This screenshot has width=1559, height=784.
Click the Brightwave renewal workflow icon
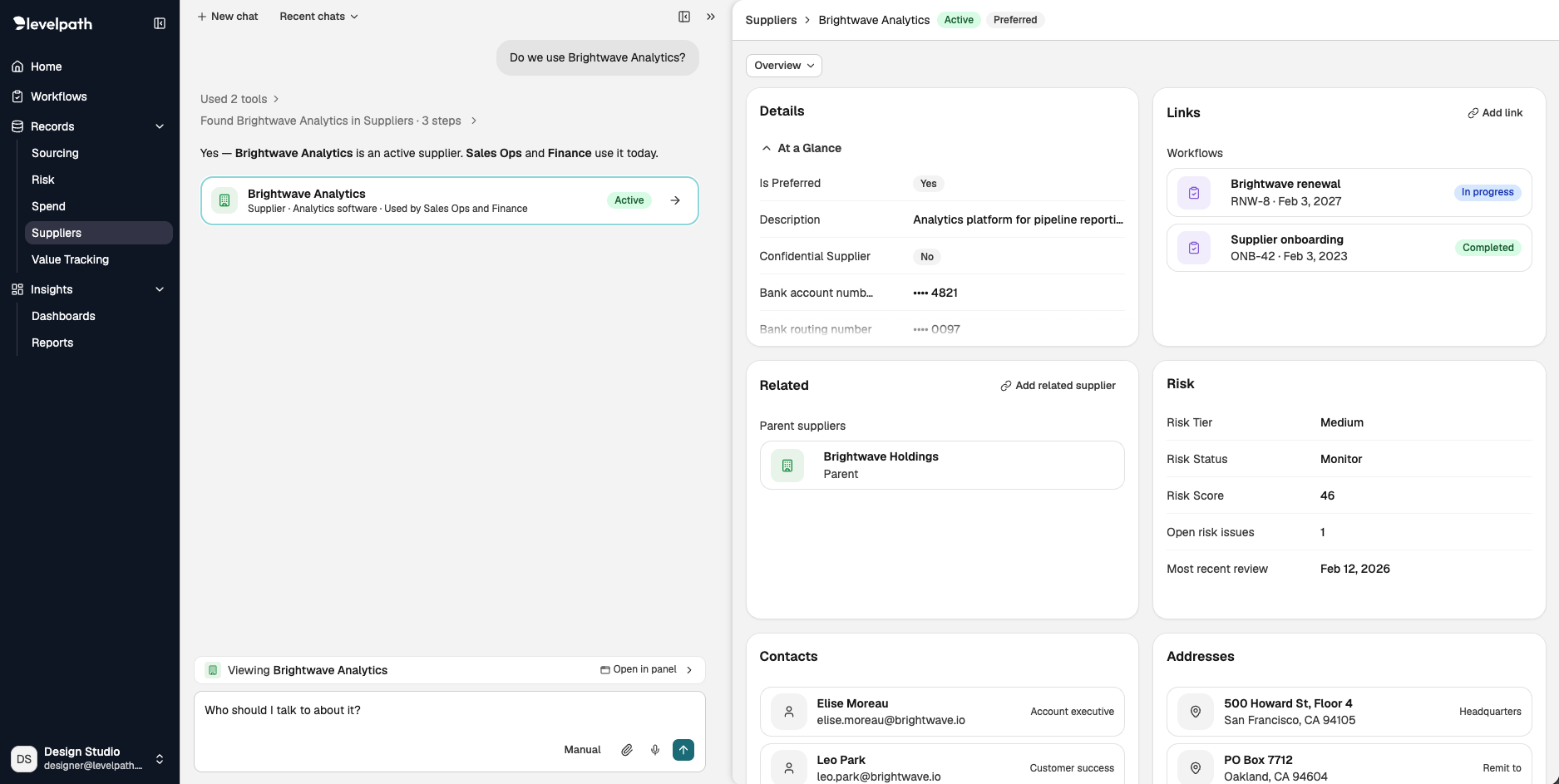[x=1194, y=193]
